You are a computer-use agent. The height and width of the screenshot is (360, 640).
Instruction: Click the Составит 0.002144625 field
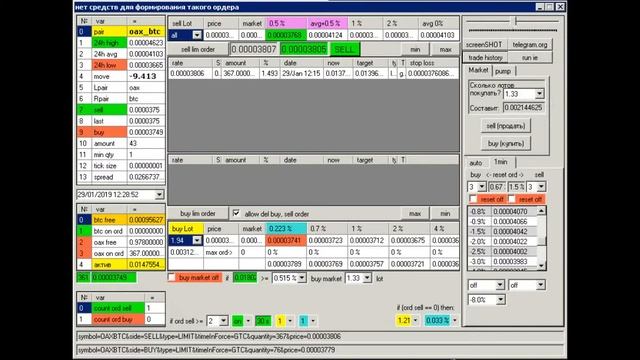coord(523,108)
